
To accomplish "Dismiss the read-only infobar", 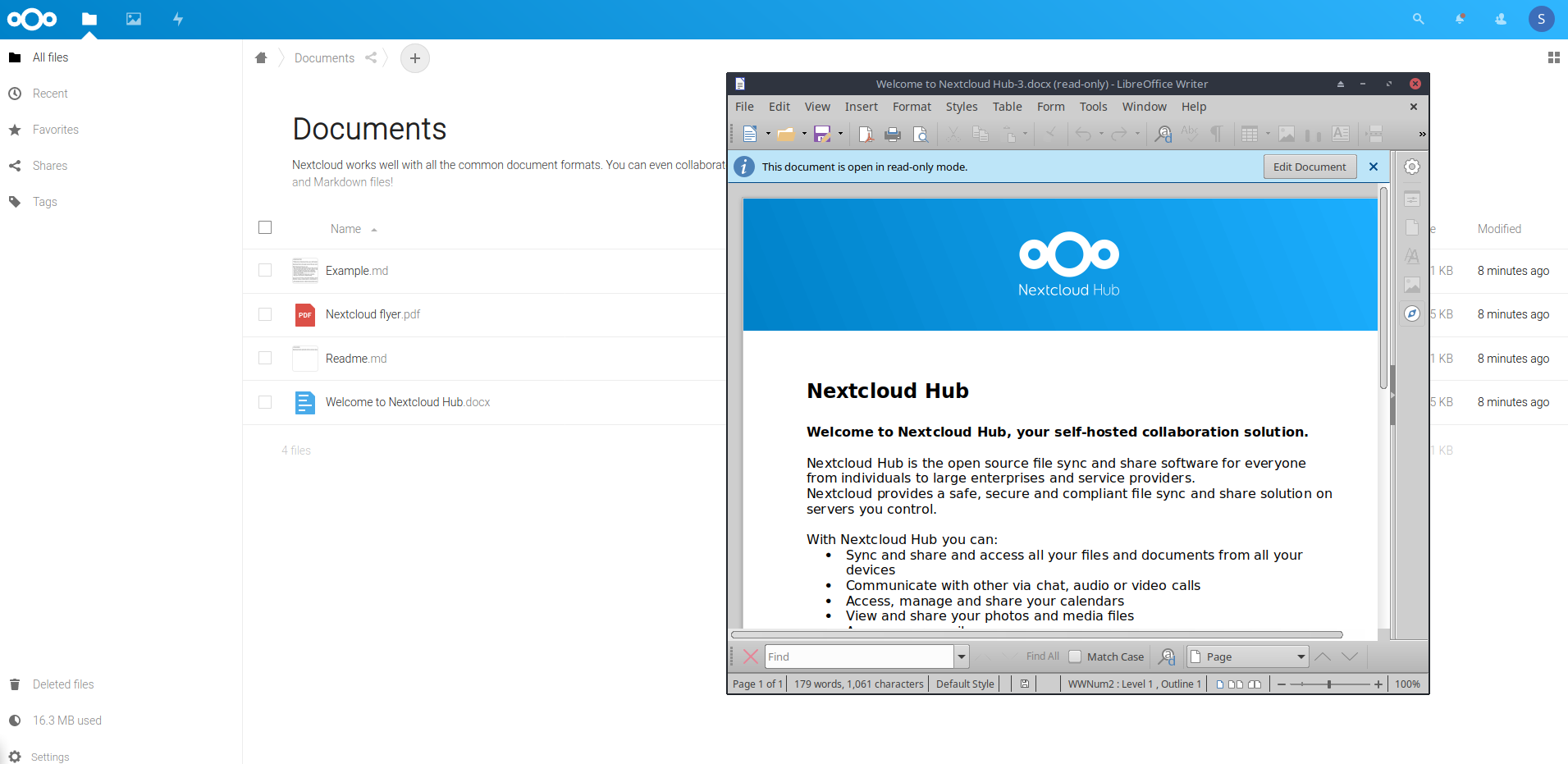I will tap(1374, 167).
